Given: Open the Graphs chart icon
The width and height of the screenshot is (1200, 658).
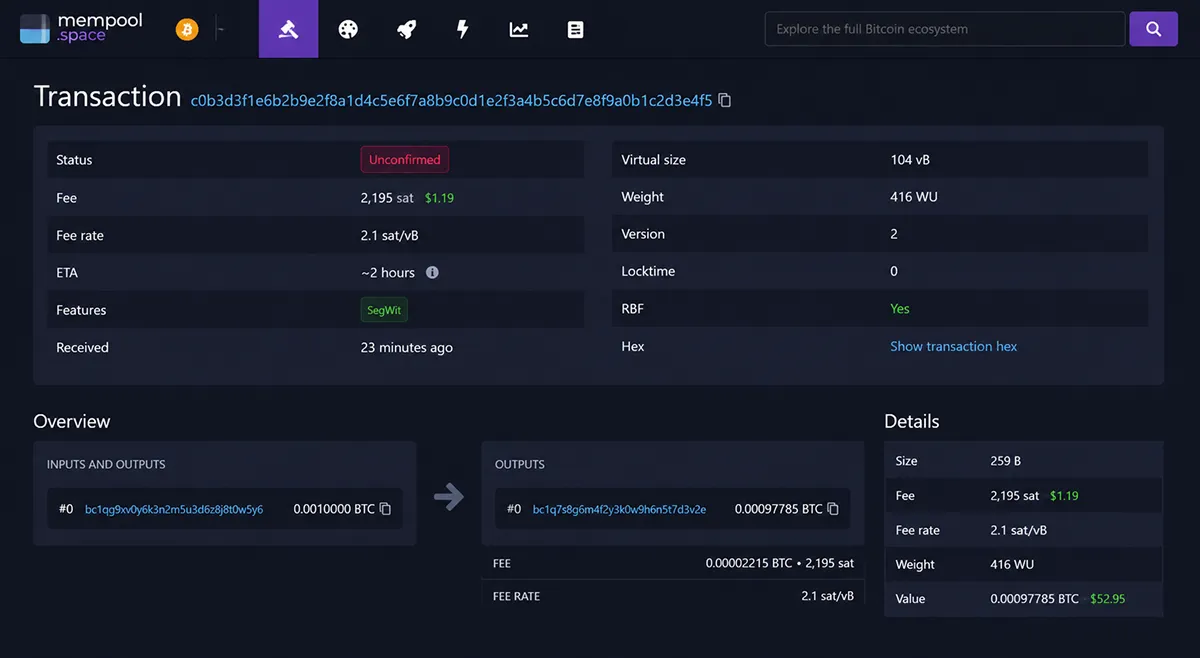Looking at the screenshot, I should point(519,29).
